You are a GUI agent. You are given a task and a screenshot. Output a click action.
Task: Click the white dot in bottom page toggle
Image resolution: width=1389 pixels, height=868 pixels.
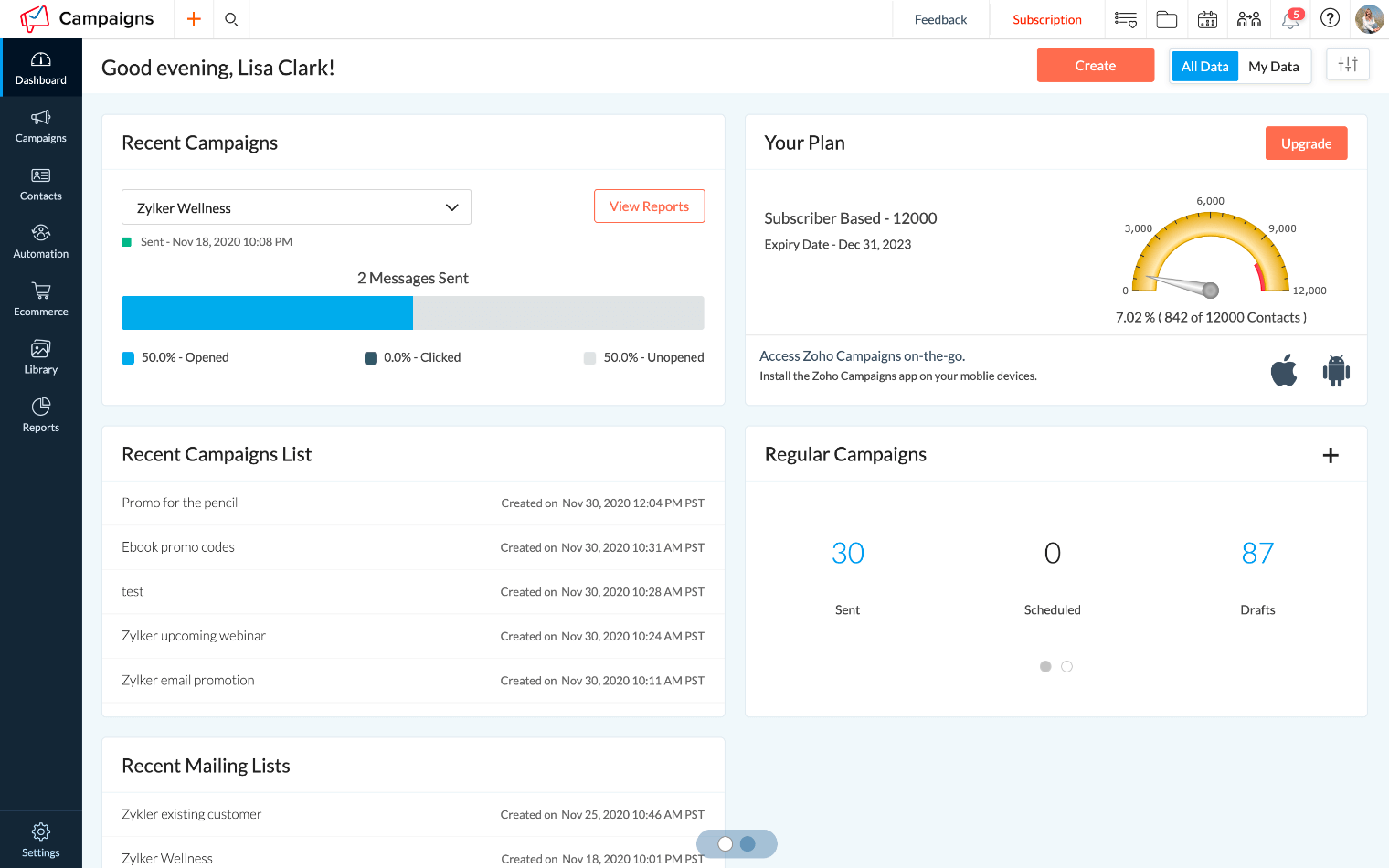(726, 843)
